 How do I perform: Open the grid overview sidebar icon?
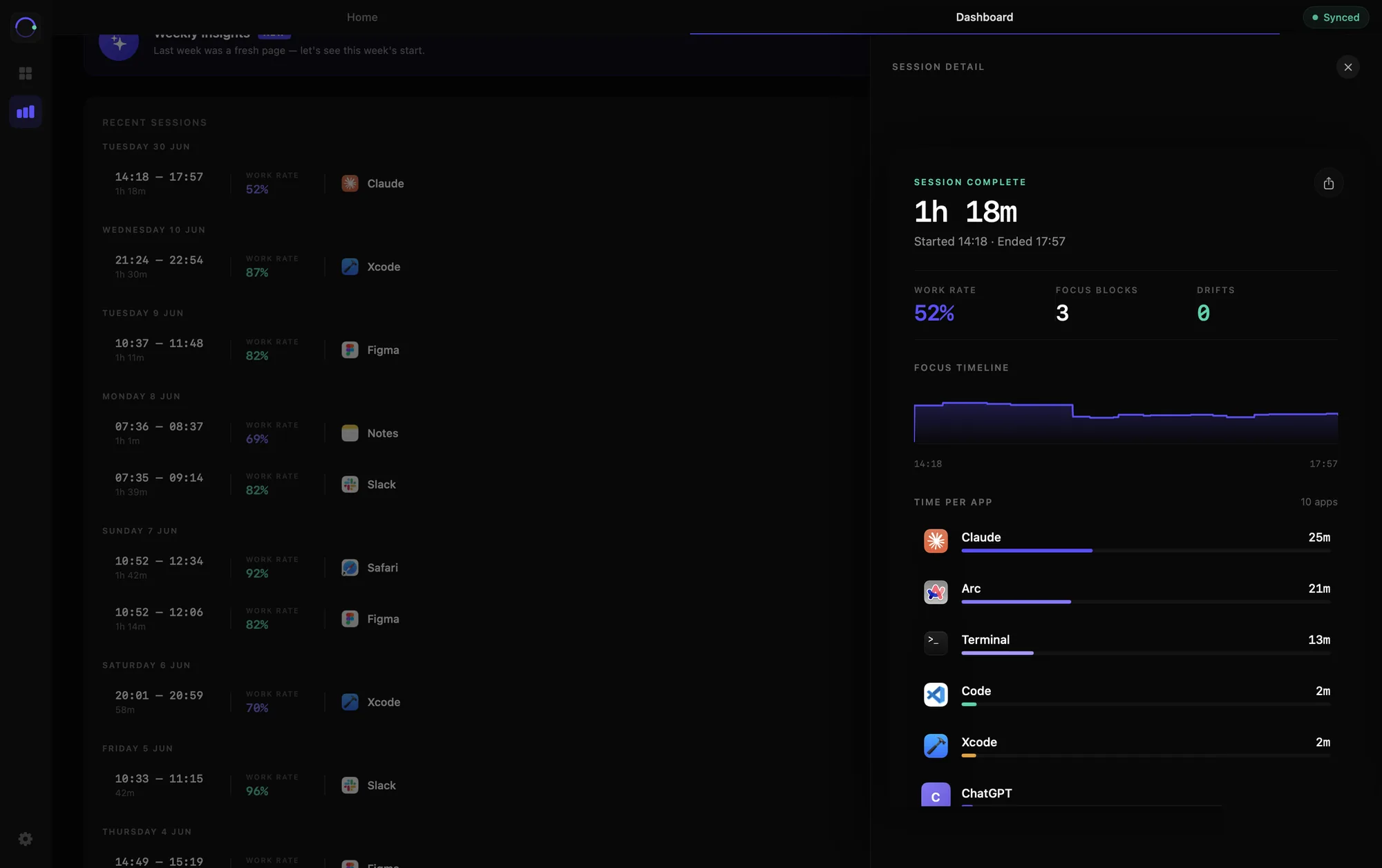coord(26,73)
